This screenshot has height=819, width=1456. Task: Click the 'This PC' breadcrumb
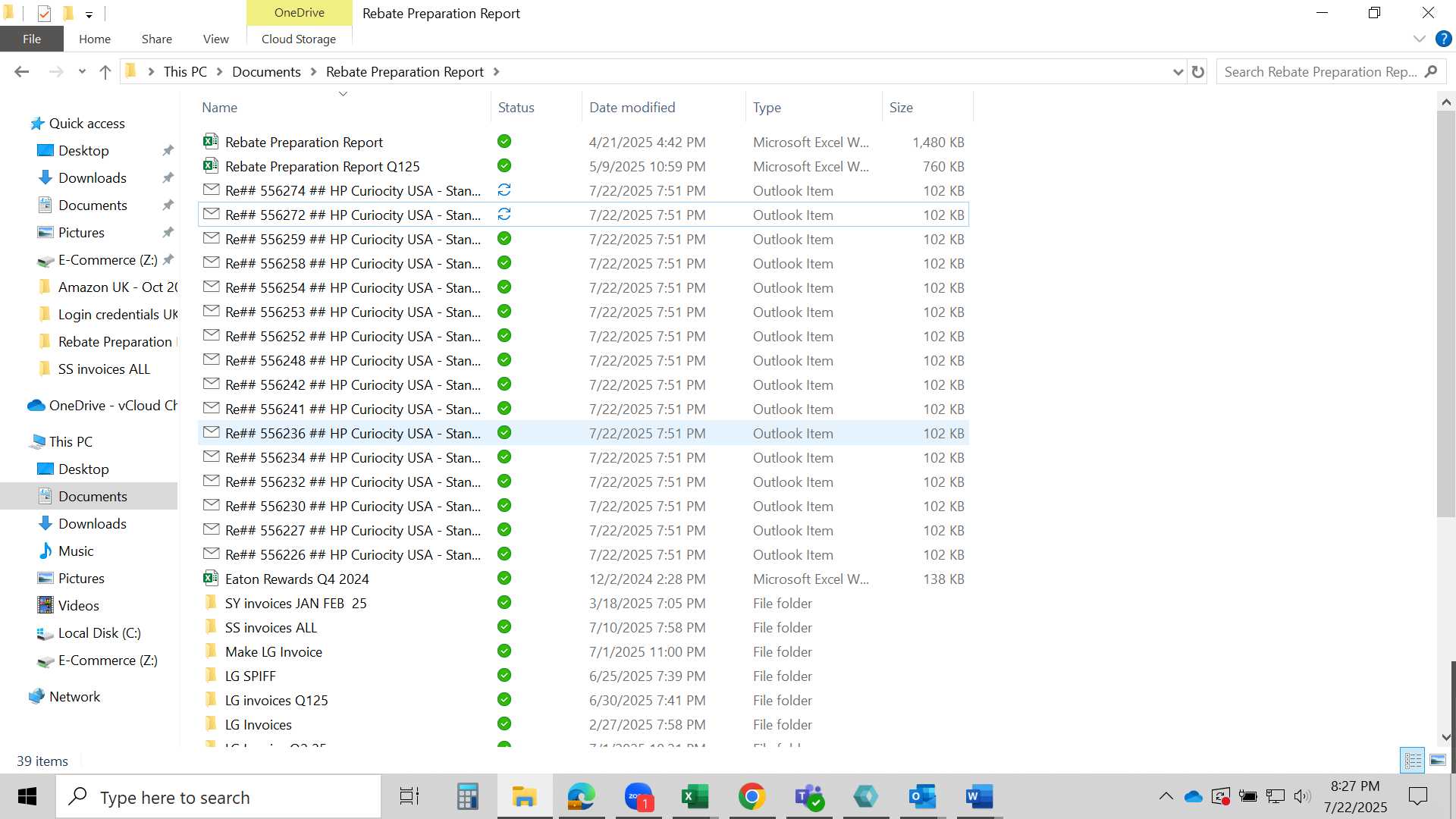(185, 71)
